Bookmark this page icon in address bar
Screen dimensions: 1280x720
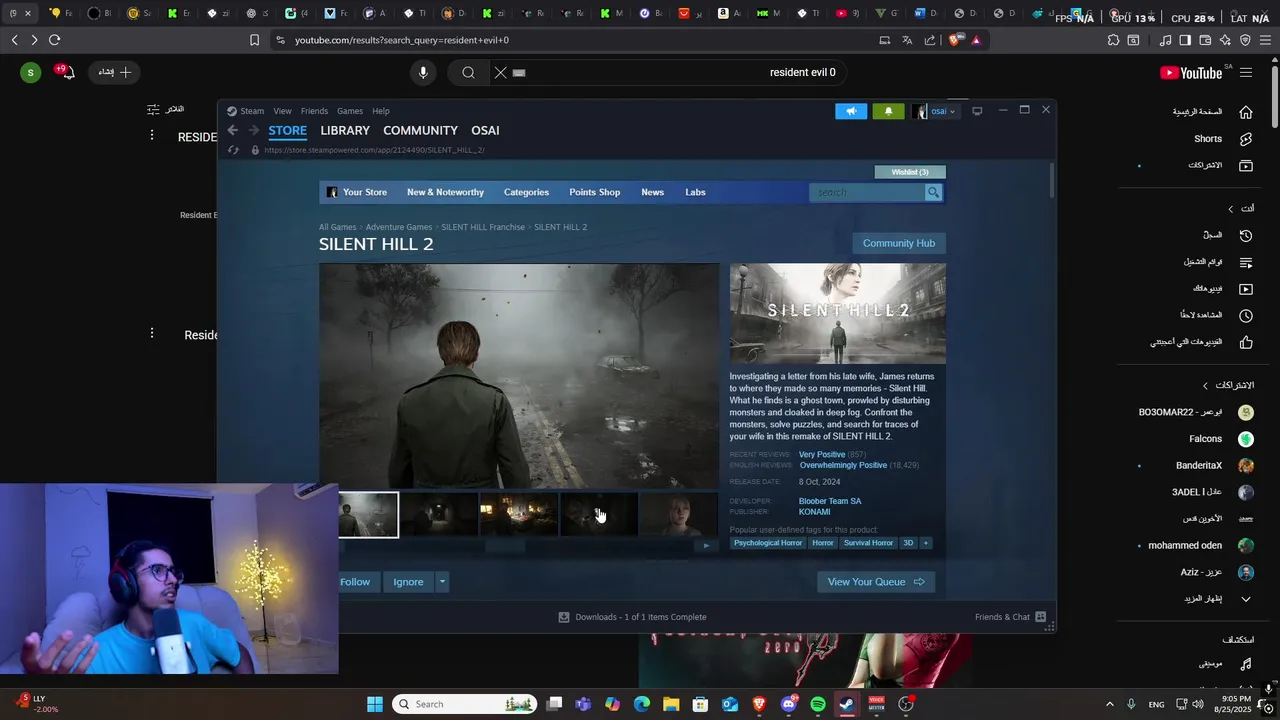254,40
